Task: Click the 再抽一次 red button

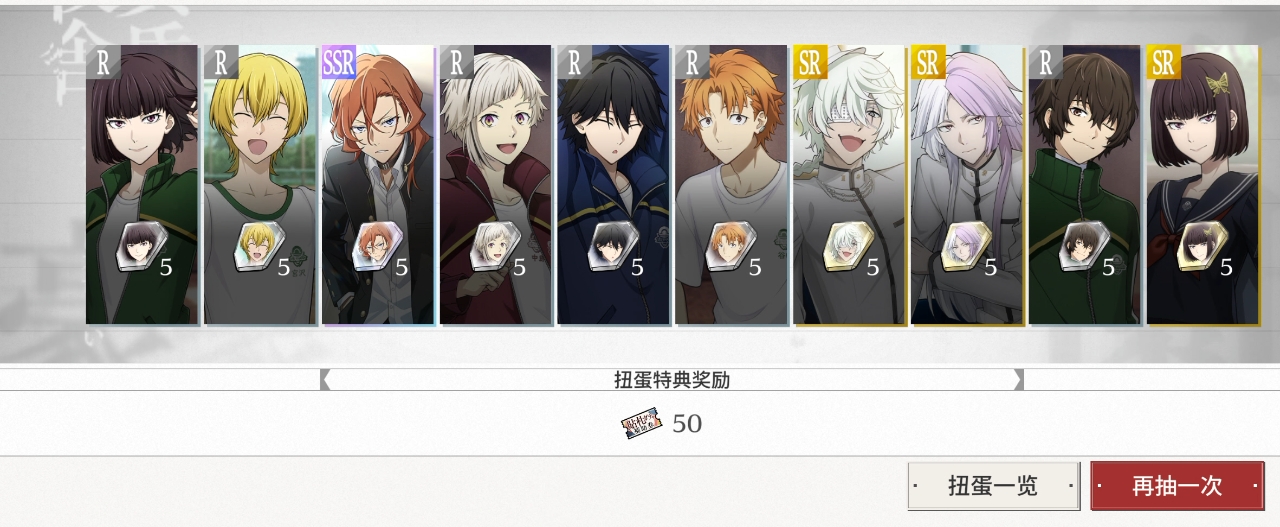Action: [1177, 485]
